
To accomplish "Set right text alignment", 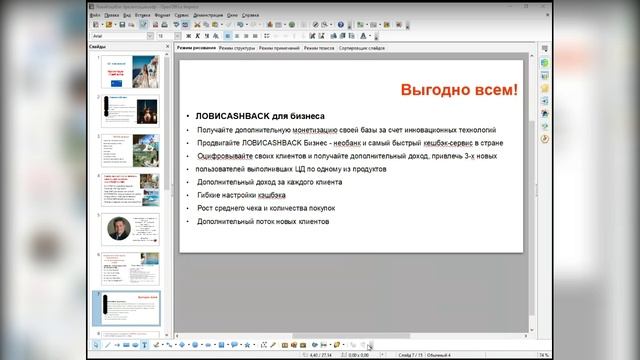I will [246, 36].
